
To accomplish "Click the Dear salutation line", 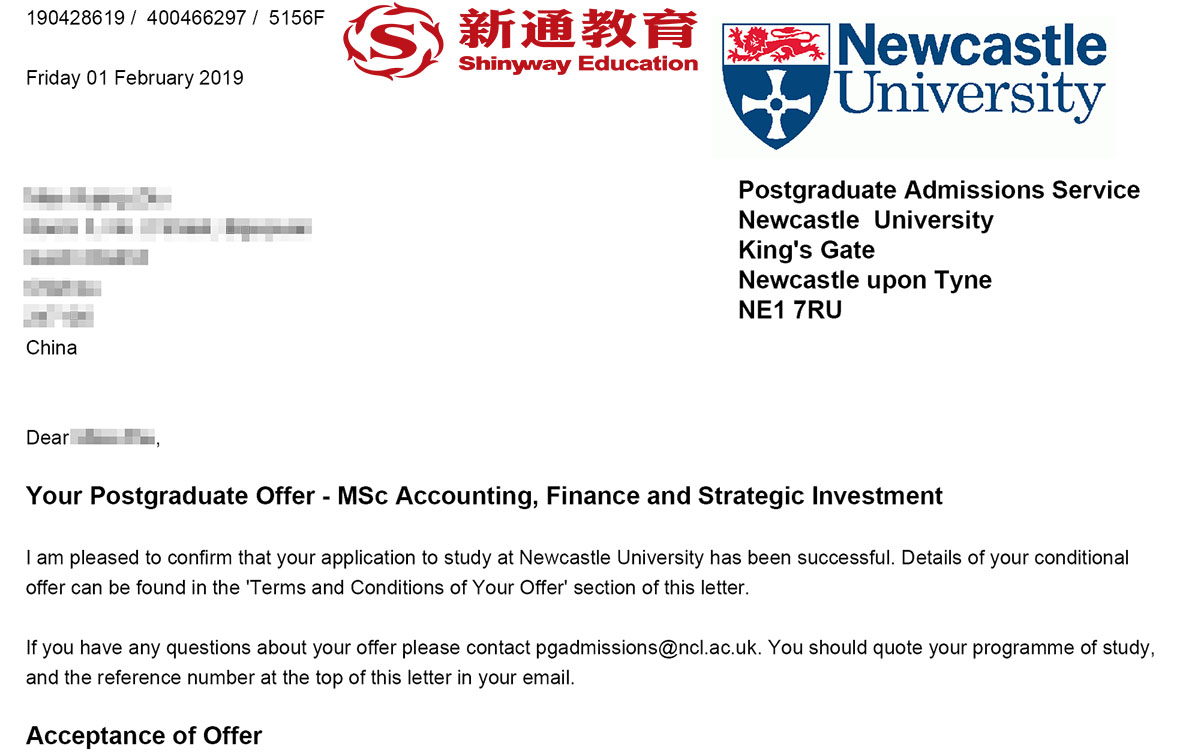I will click(x=92, y=438).
